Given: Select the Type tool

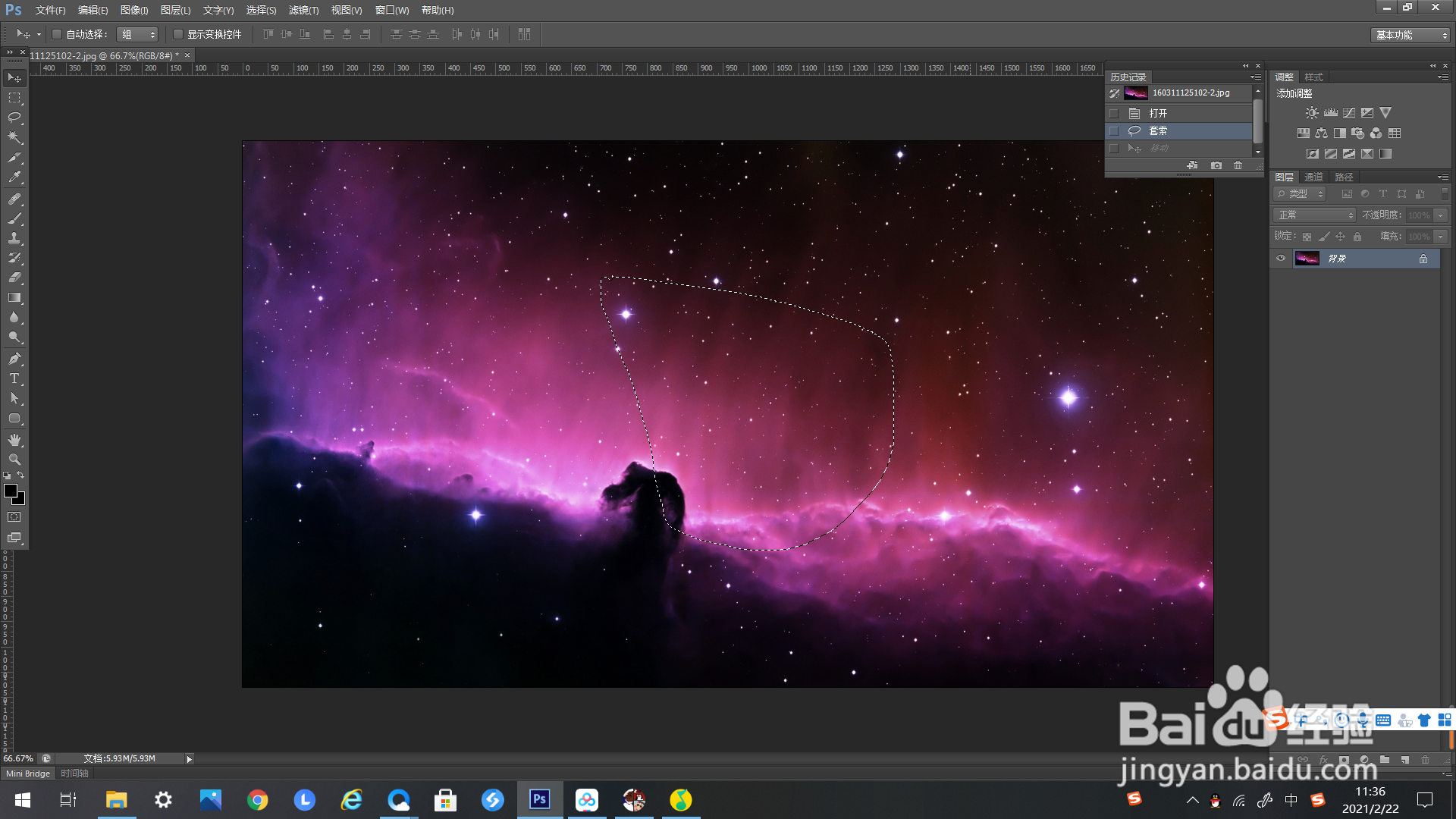Looking at the screenshot, I should (x=14, y=378).
